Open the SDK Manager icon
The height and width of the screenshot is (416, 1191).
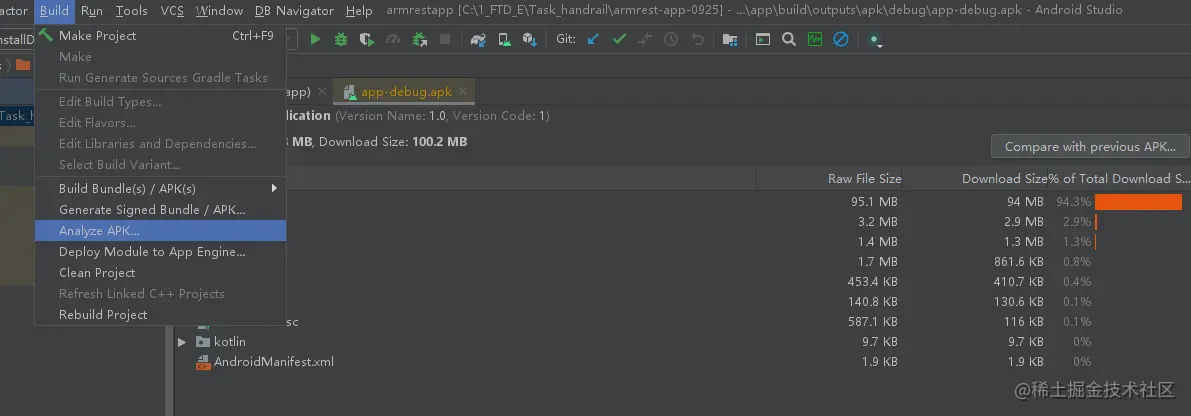[x=530, y=39]
